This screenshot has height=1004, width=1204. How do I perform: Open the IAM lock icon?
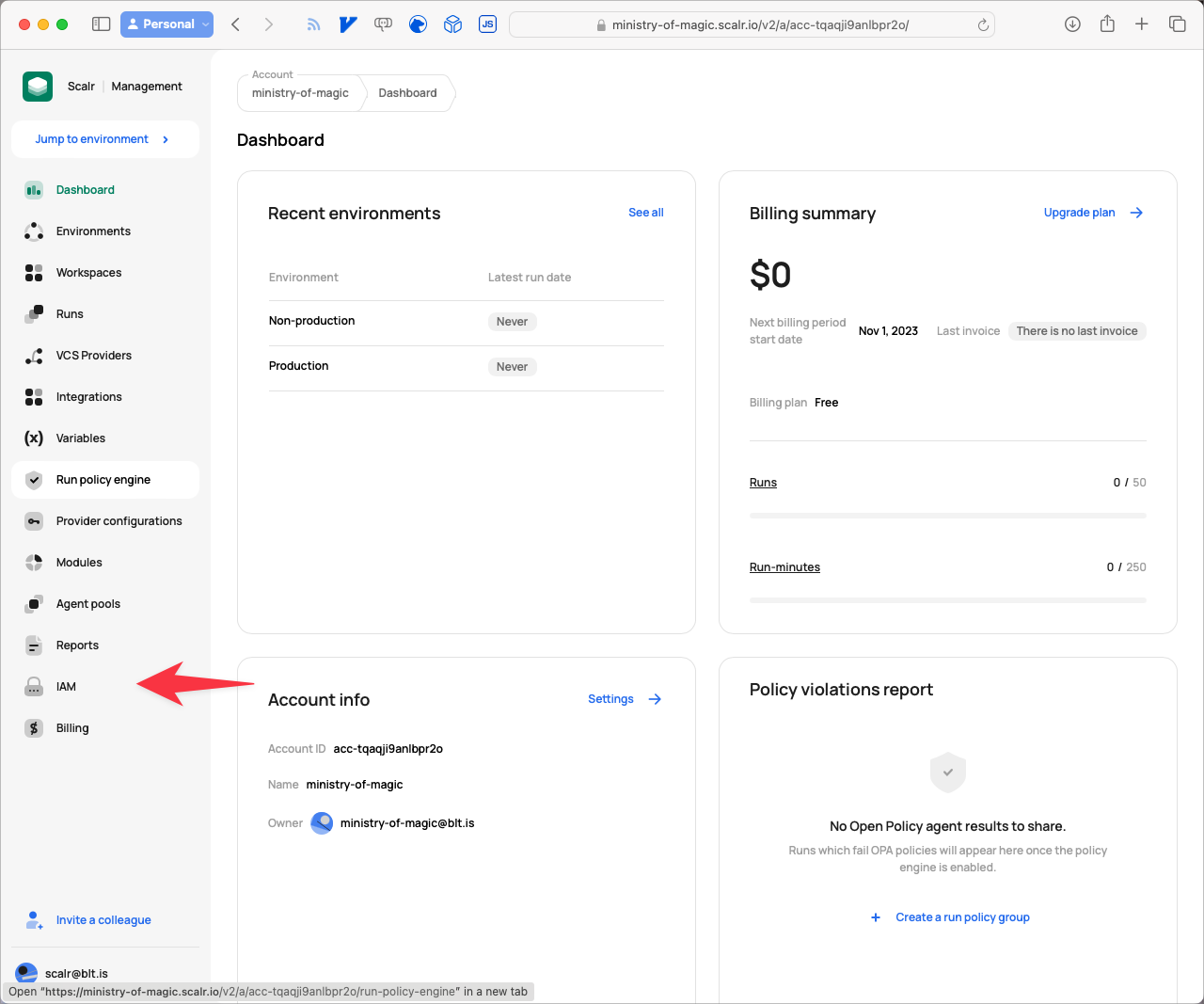tap(34, 687)
